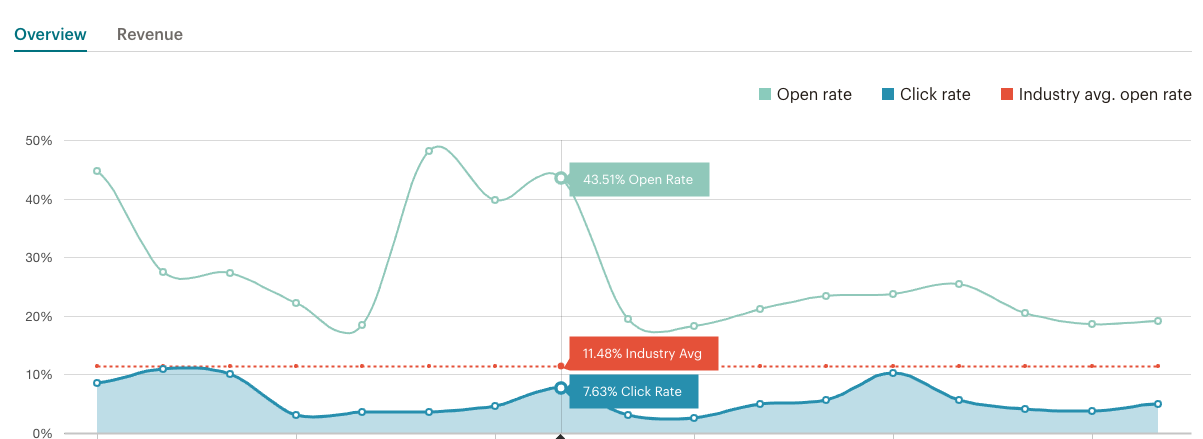The width and height of the screenshot is (1203, 439).
Task: Toggle the "Industry avg. open rate" legend label
Action: [1105, 95]
